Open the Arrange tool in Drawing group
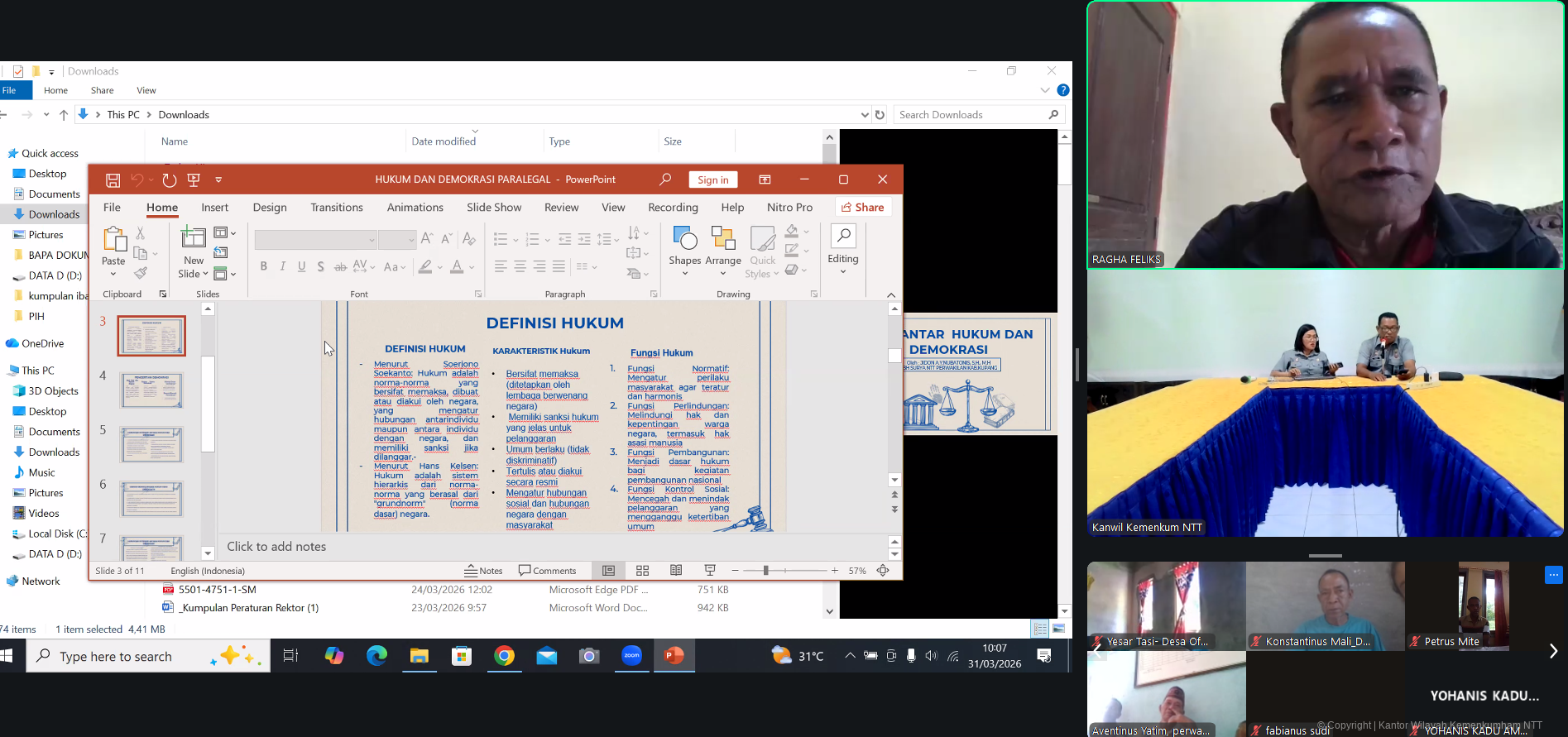This screenshot has height=737, width=1568. coord(723,249)
